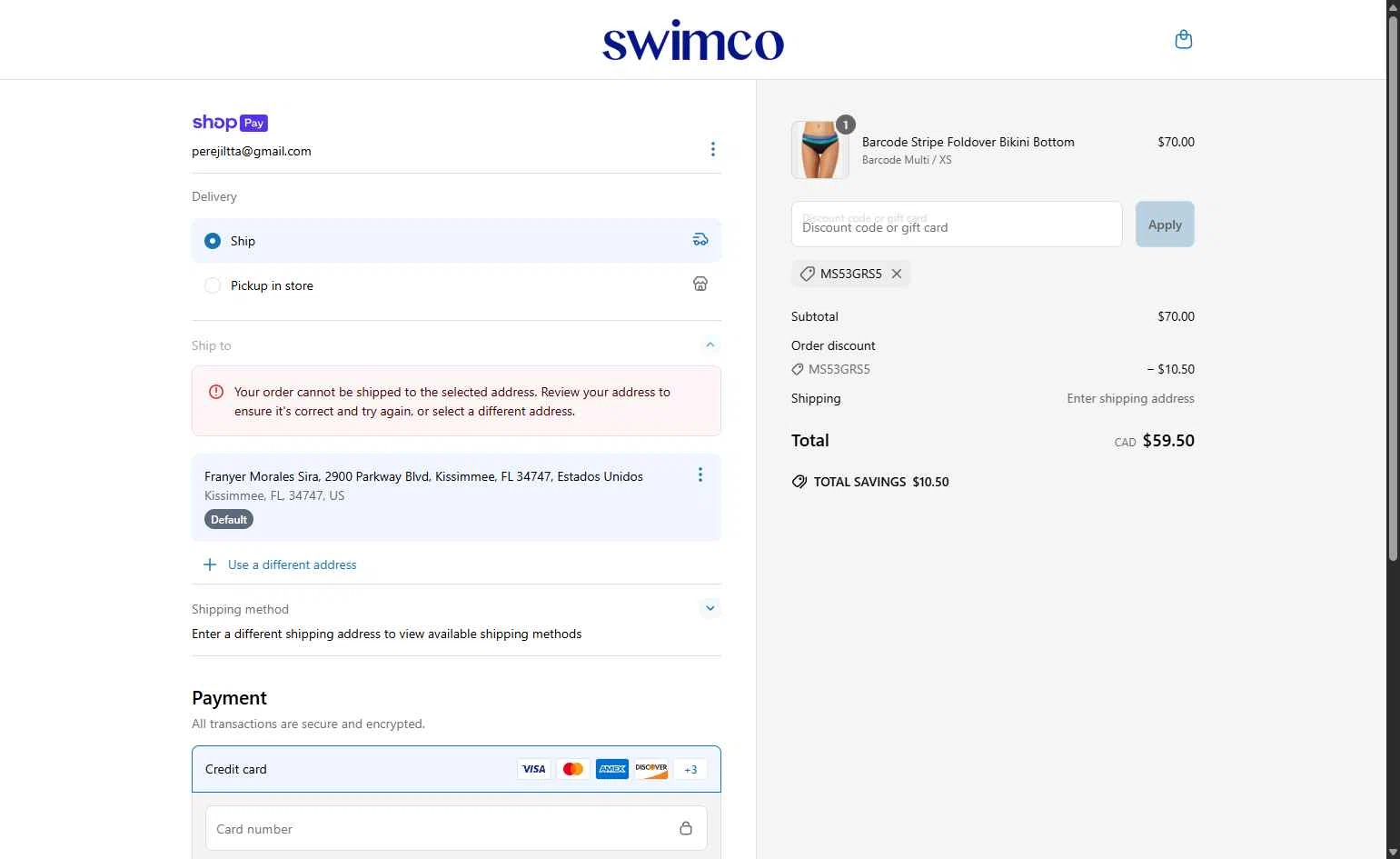
Task: Click the shipping error message text
Action: (452, 402)
